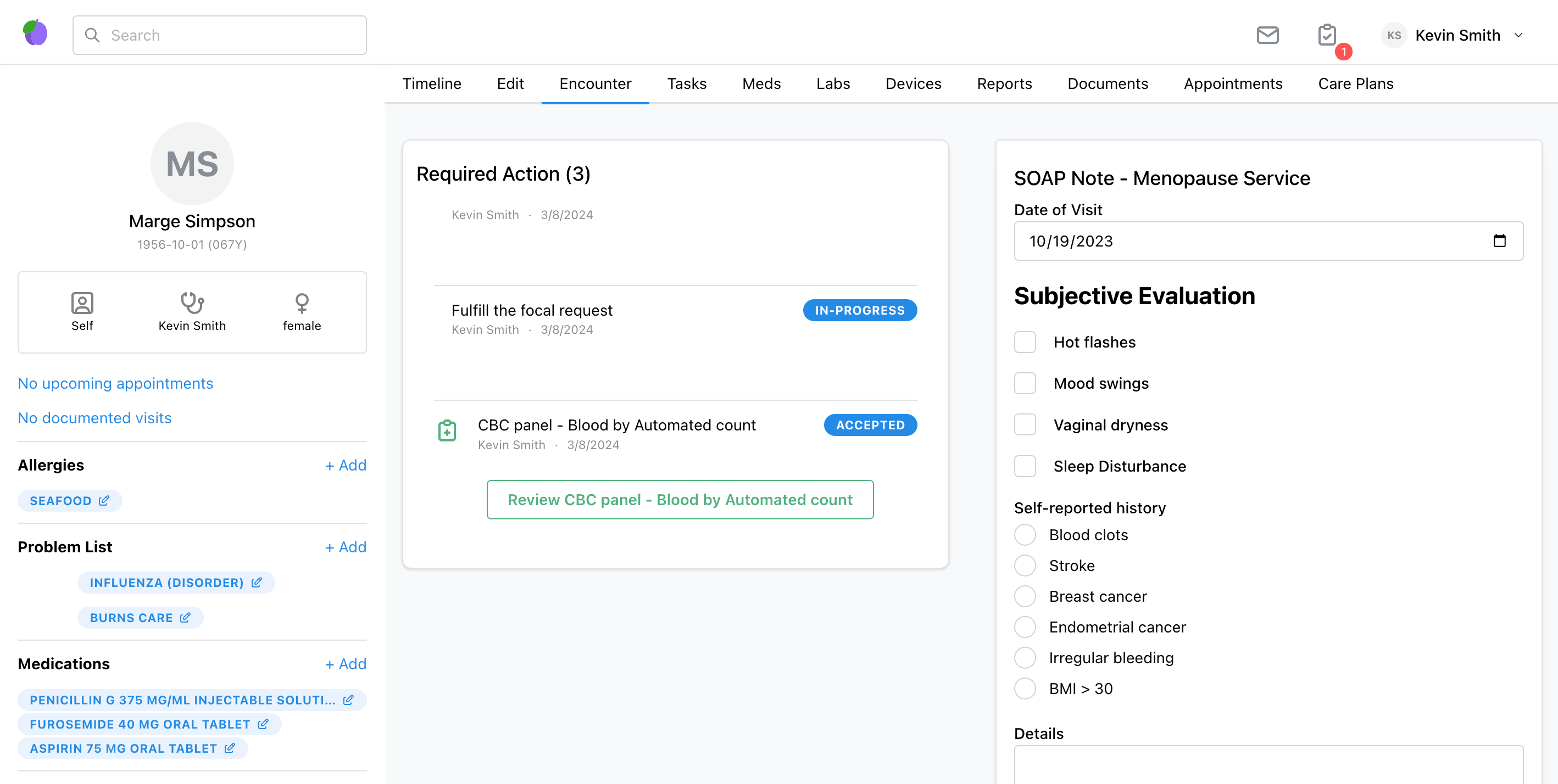Click Review CBC panel button
1558x784 pixels.
(x=679, y=499)
